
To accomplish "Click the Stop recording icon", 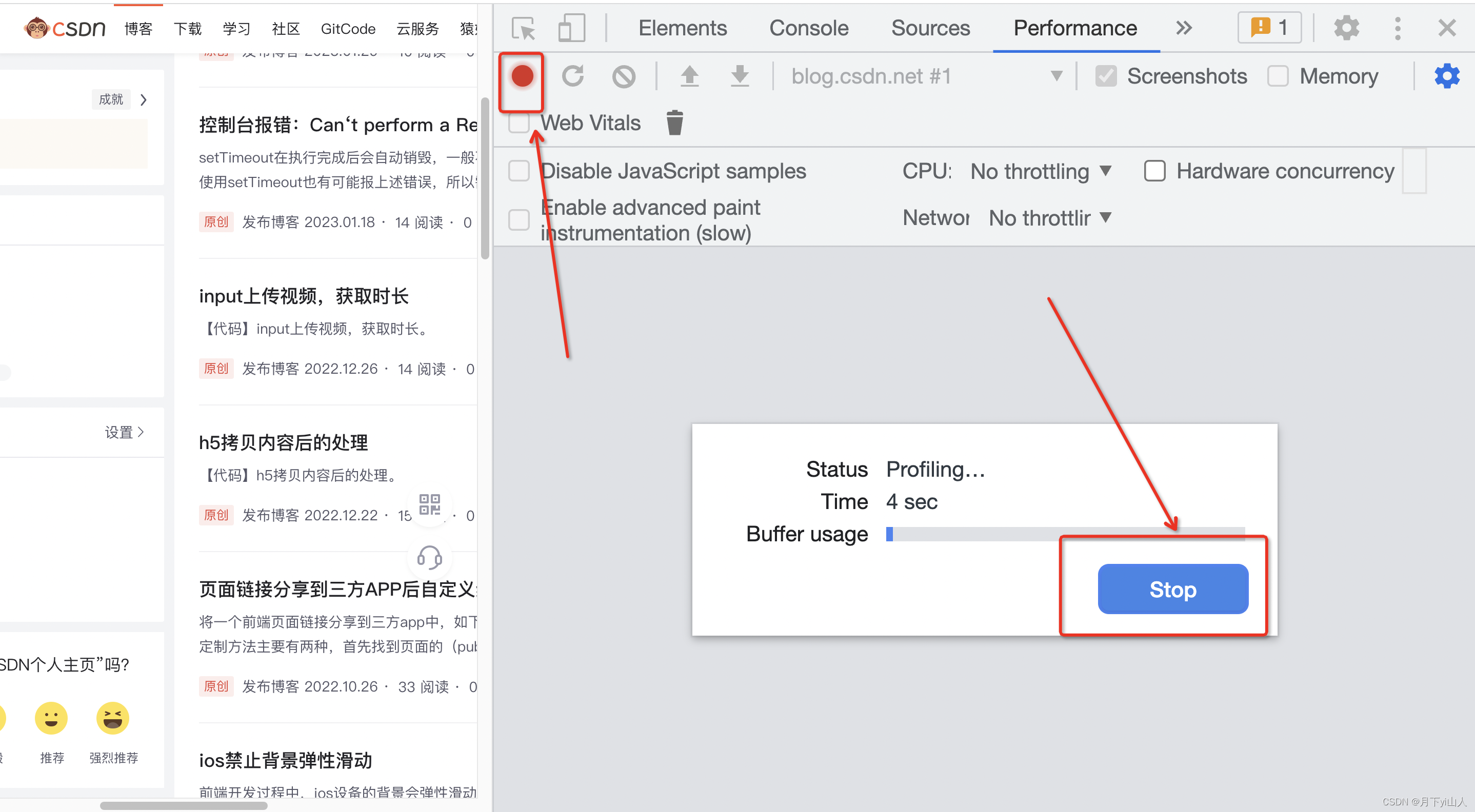I will (x=518, y=76).
